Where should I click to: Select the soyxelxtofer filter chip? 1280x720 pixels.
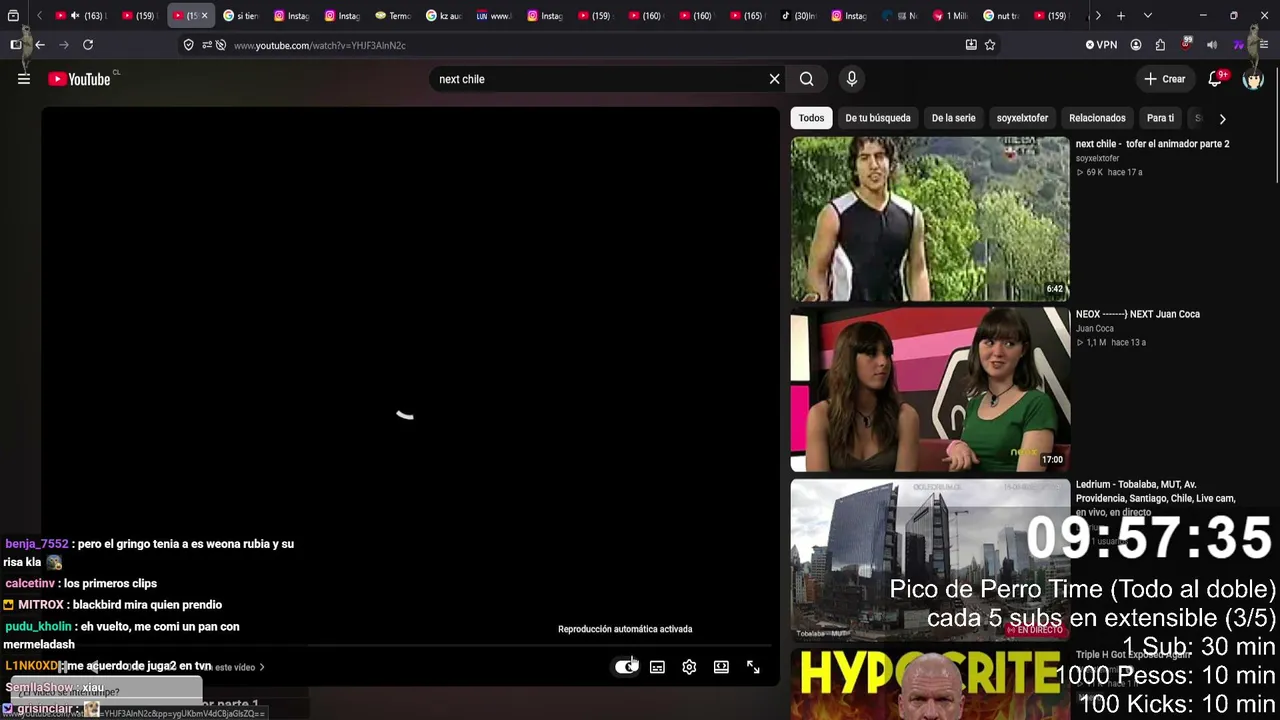click(x=1022, y=118)
